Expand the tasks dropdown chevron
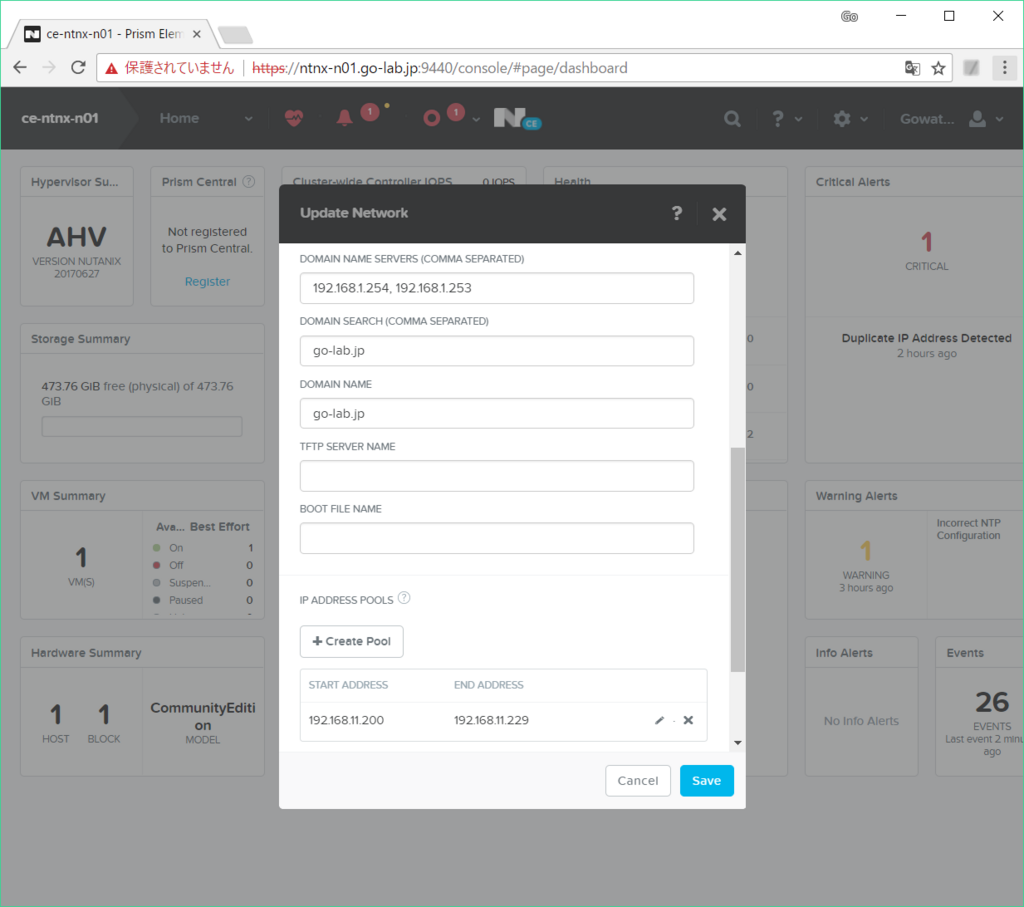Screen dimensions: 1024x907 point(476,119)
